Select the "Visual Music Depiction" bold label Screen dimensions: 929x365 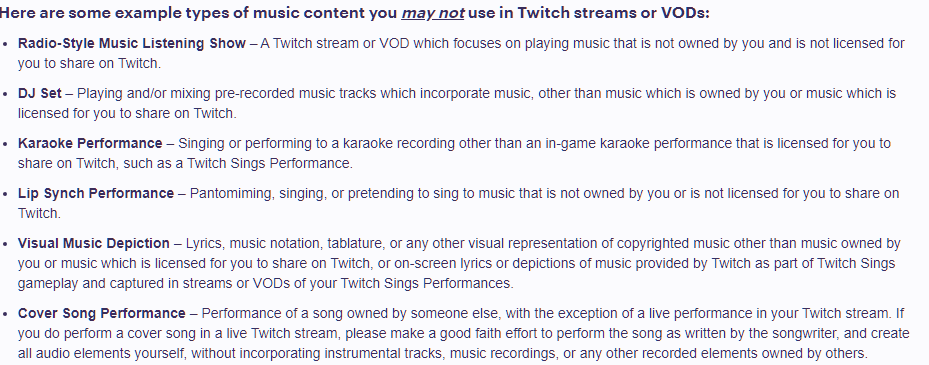(x=94, y=244)
